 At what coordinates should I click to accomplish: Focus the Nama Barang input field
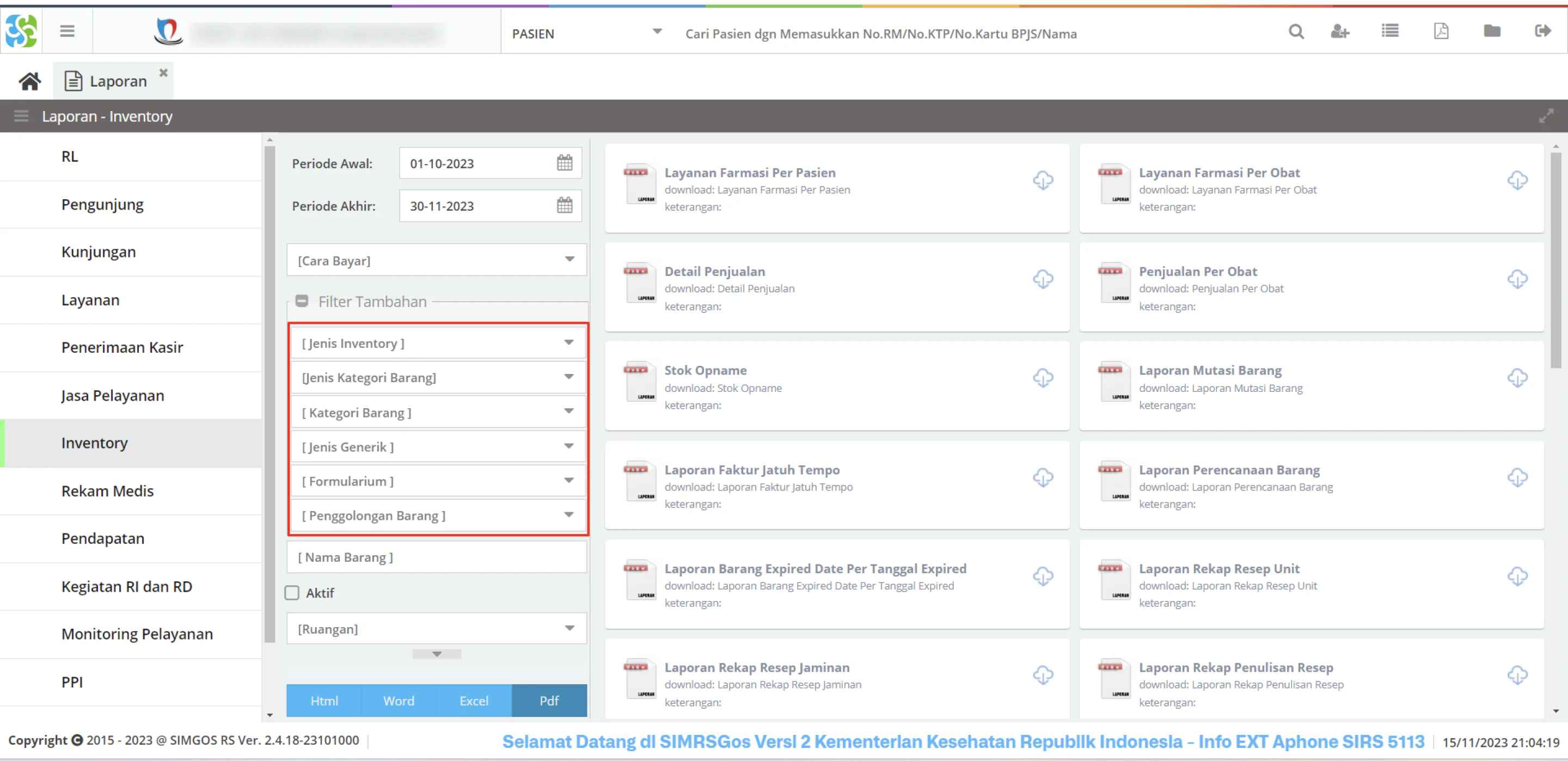point(437,557)
